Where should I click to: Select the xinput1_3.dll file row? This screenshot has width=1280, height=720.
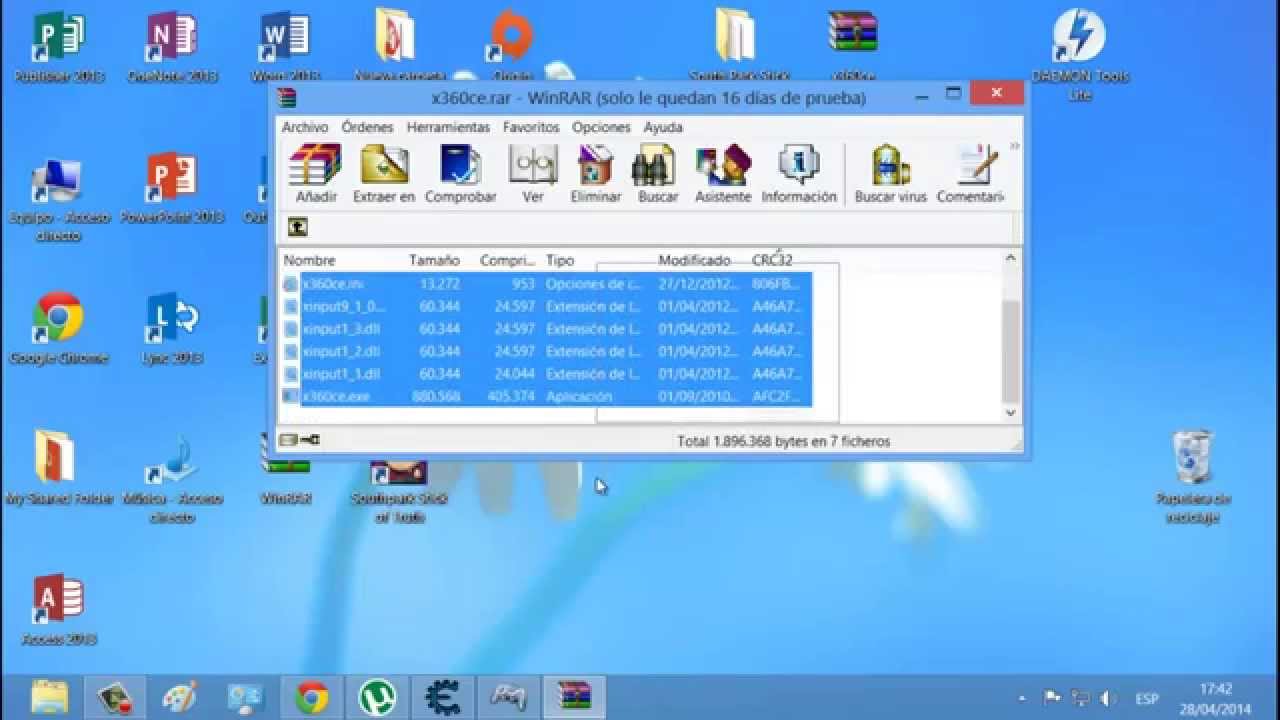(x=546, y=328)
